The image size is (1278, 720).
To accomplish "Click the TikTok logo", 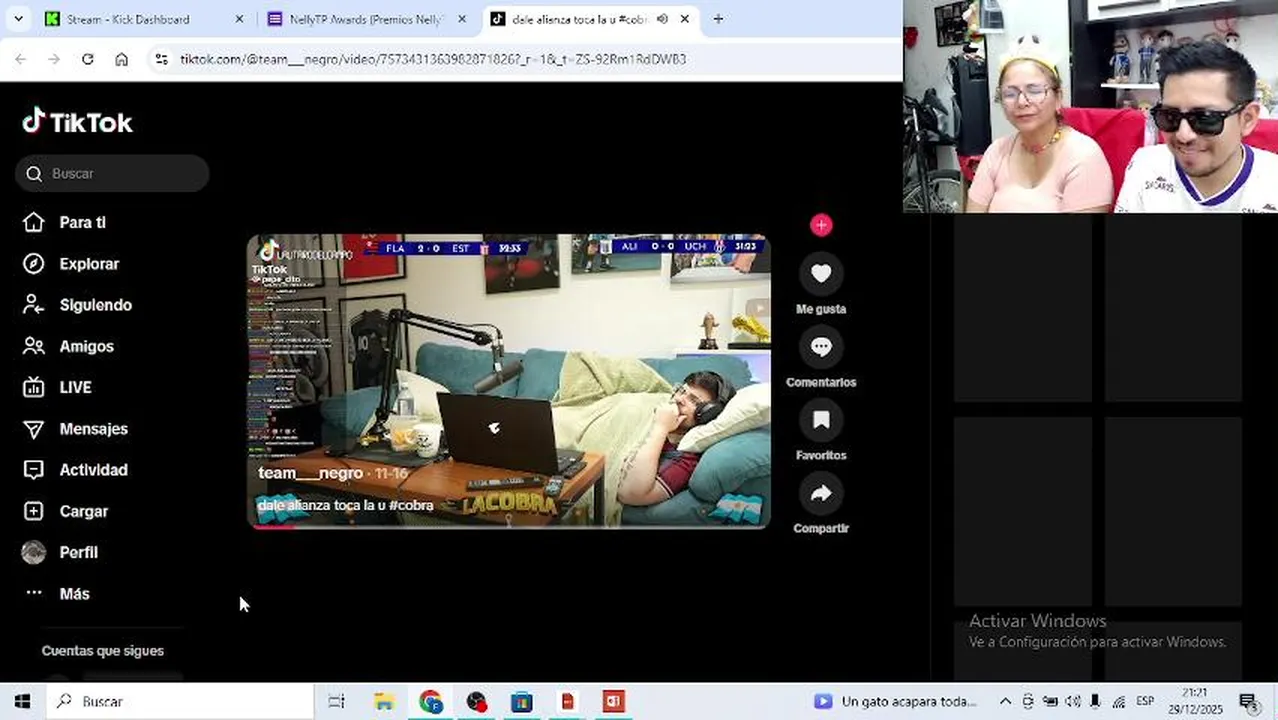I will coord(78,122).
